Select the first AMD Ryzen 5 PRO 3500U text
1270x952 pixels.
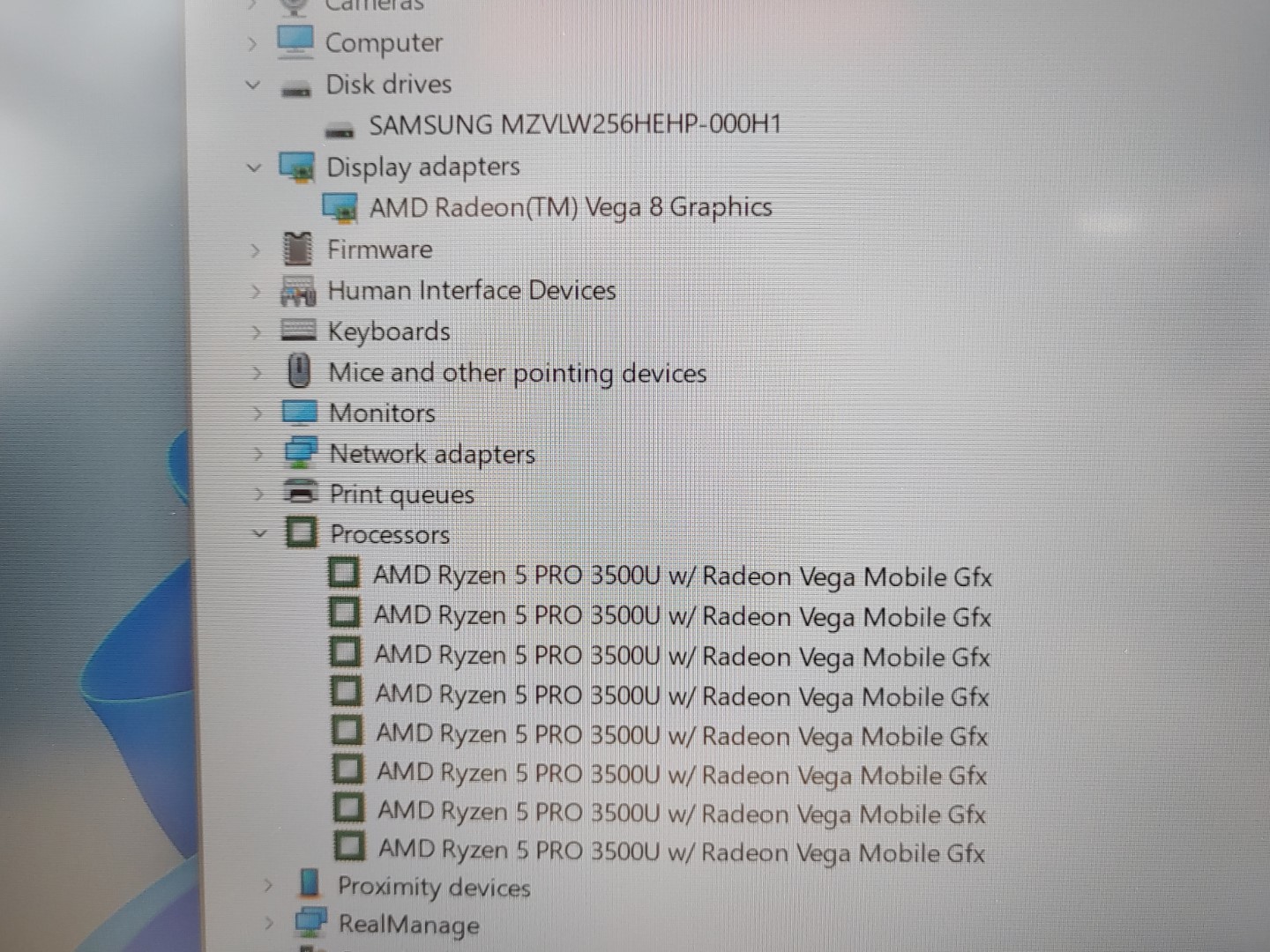683,576
